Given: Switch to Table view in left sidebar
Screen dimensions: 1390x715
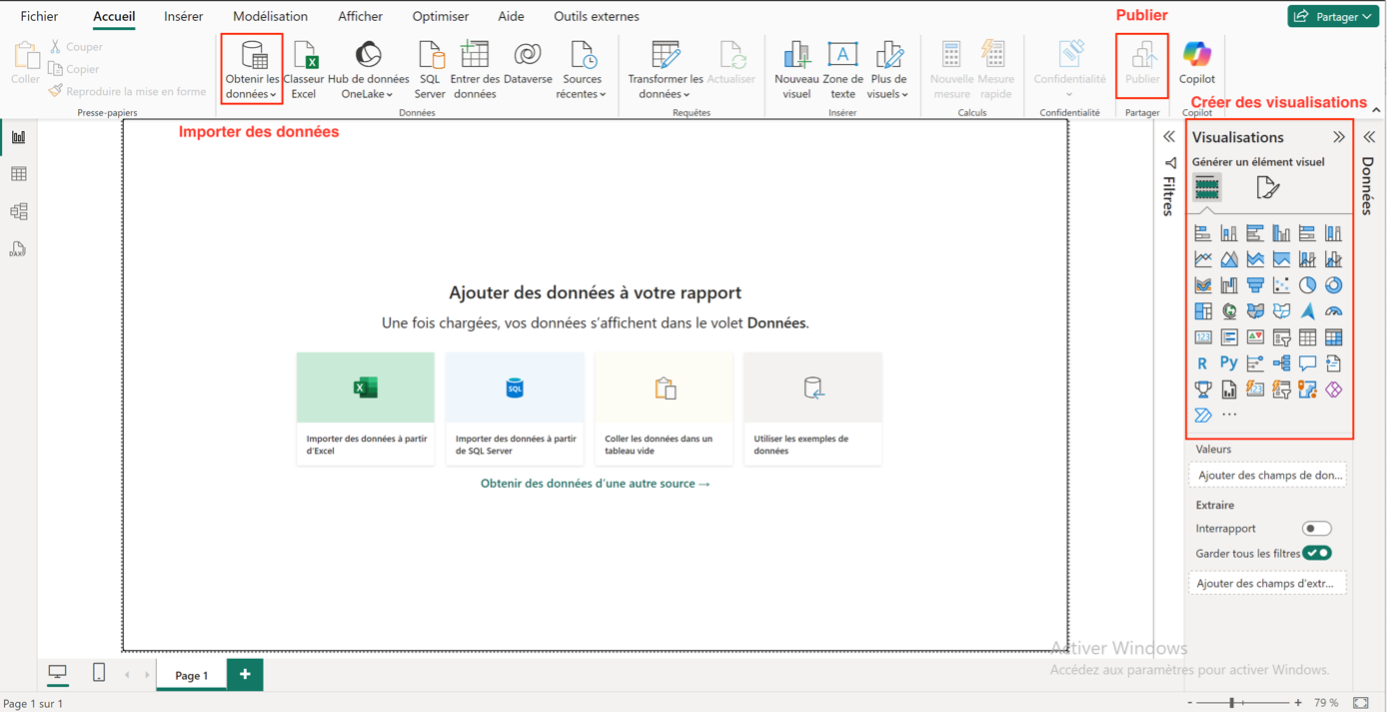Looking at the screenshot, I should click(18, 174).
